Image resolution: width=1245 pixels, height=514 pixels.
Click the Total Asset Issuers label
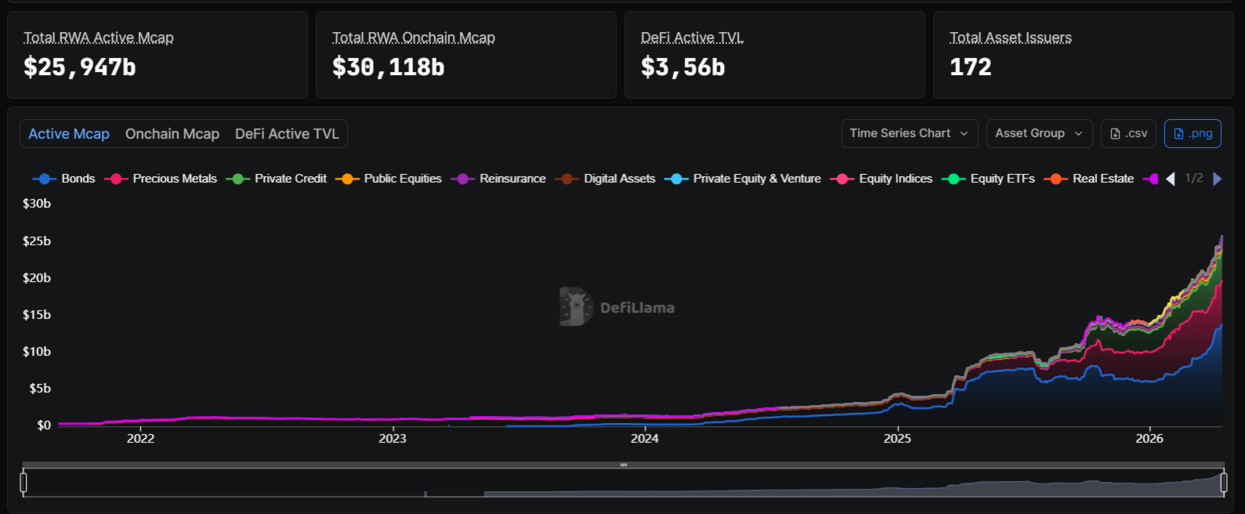coord(1011,38)
